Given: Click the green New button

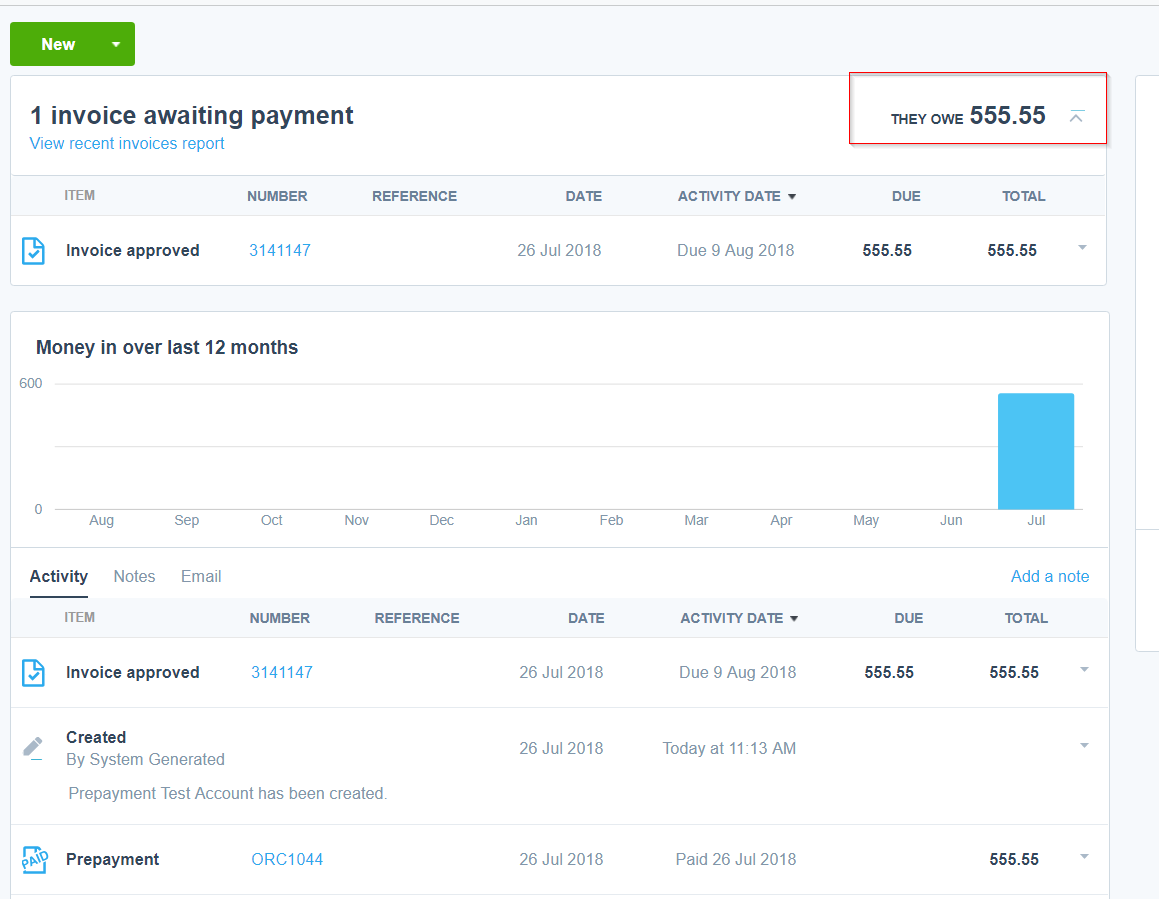Looking at the screenshot, I should coord(58,44).
